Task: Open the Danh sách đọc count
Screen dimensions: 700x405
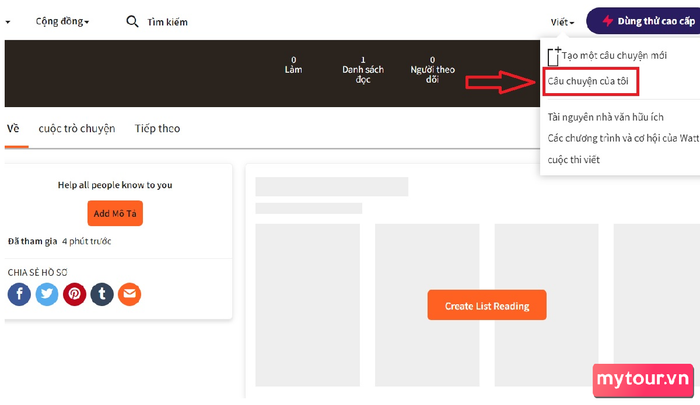Action: (363, 70)
